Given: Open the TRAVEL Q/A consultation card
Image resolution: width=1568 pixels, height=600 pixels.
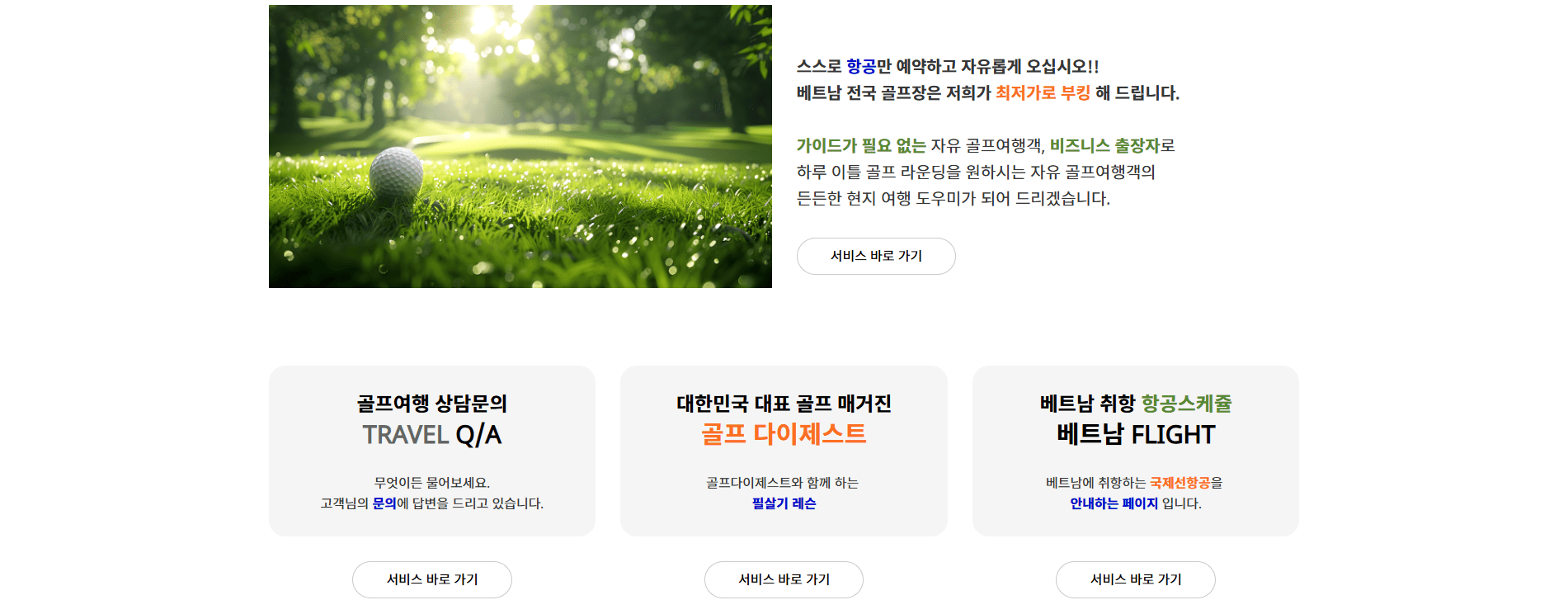Looking at the screenshot, I should 432,451.
